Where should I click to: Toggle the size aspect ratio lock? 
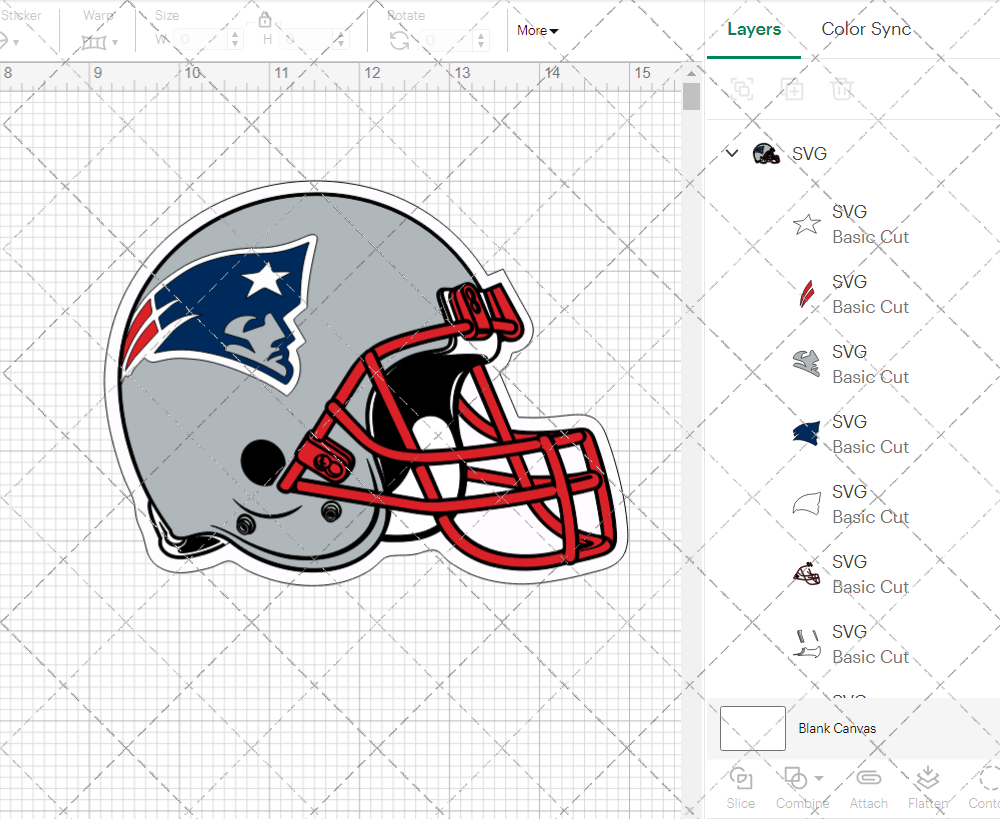point(265,20)
